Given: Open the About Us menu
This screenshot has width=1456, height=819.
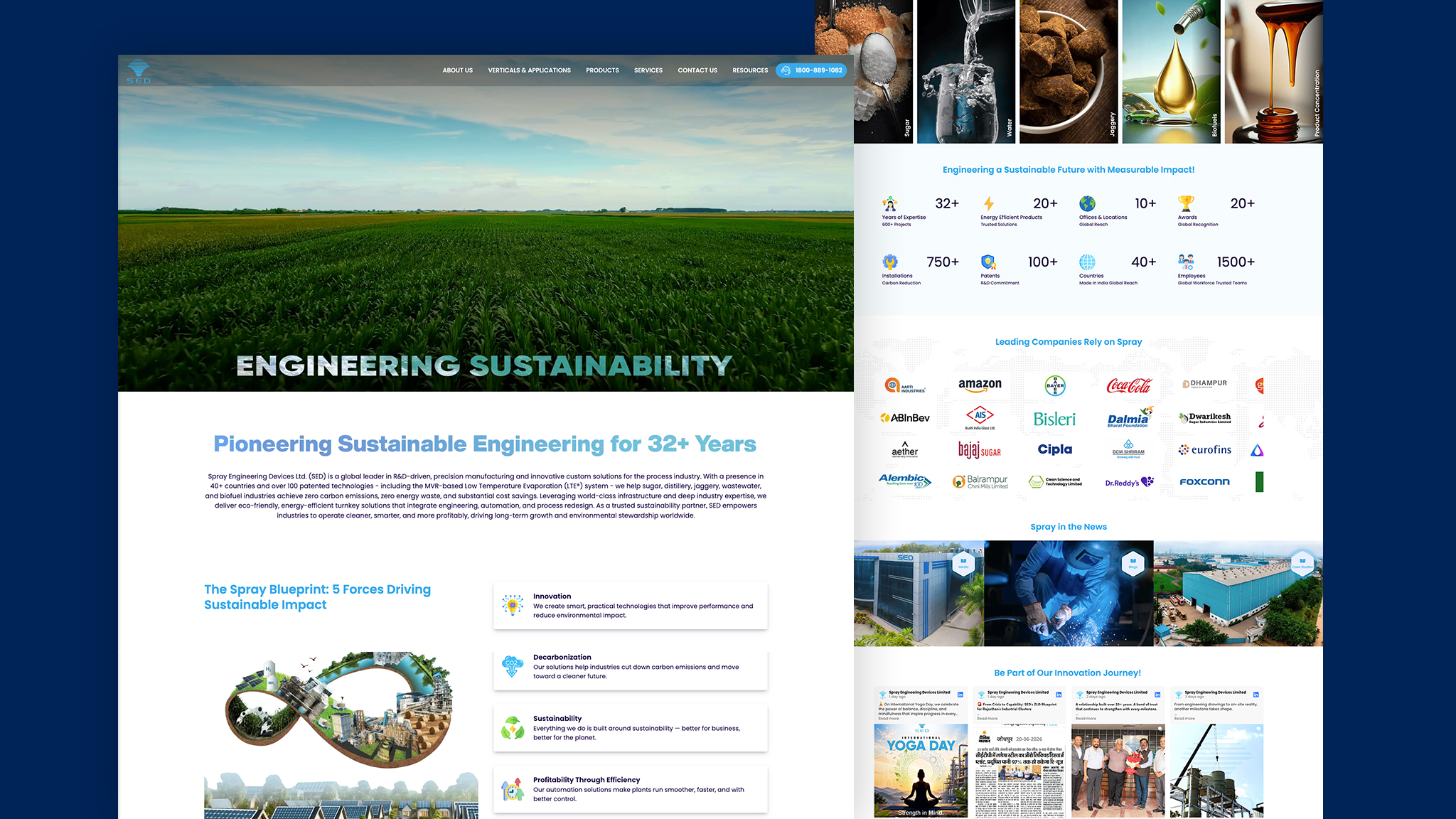Looking at the screenshot, I should pyautogui.click(x=457, y=70).
